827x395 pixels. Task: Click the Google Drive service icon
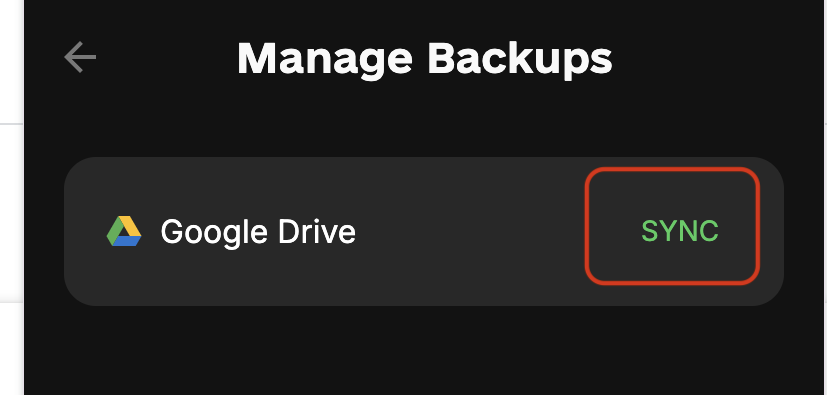[x=124, y=231]
